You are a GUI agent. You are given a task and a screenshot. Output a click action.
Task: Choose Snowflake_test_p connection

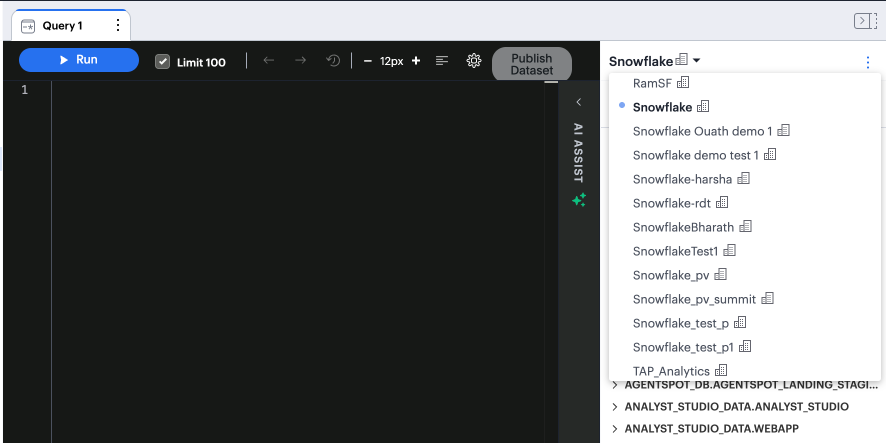(x=745, y=323)
